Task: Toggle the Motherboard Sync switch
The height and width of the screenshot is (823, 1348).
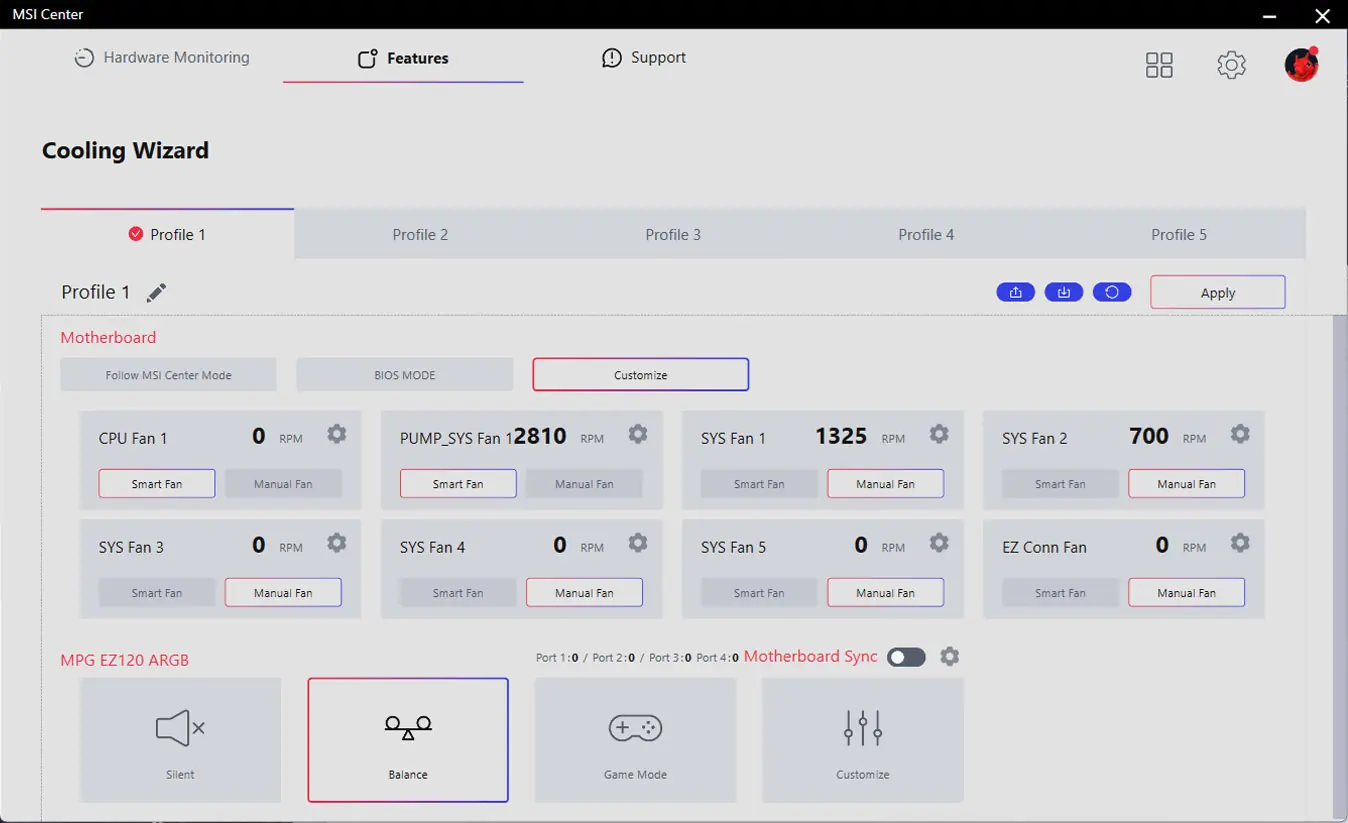Action: click(906, 657)
